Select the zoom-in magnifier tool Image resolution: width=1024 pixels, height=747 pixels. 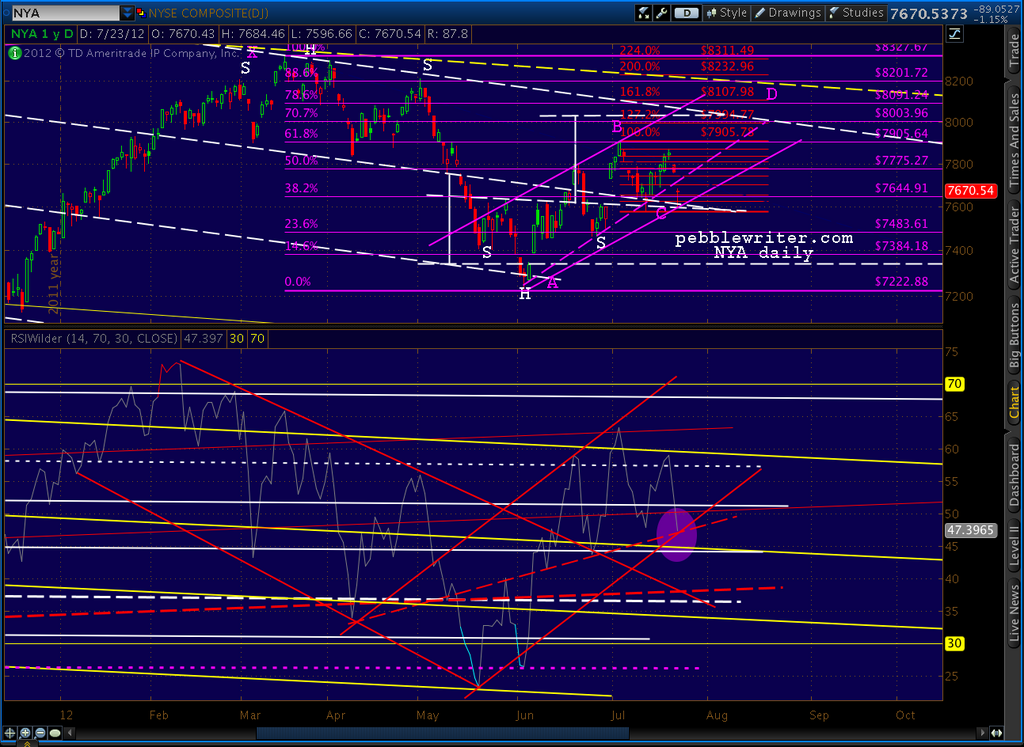(23, 733)
